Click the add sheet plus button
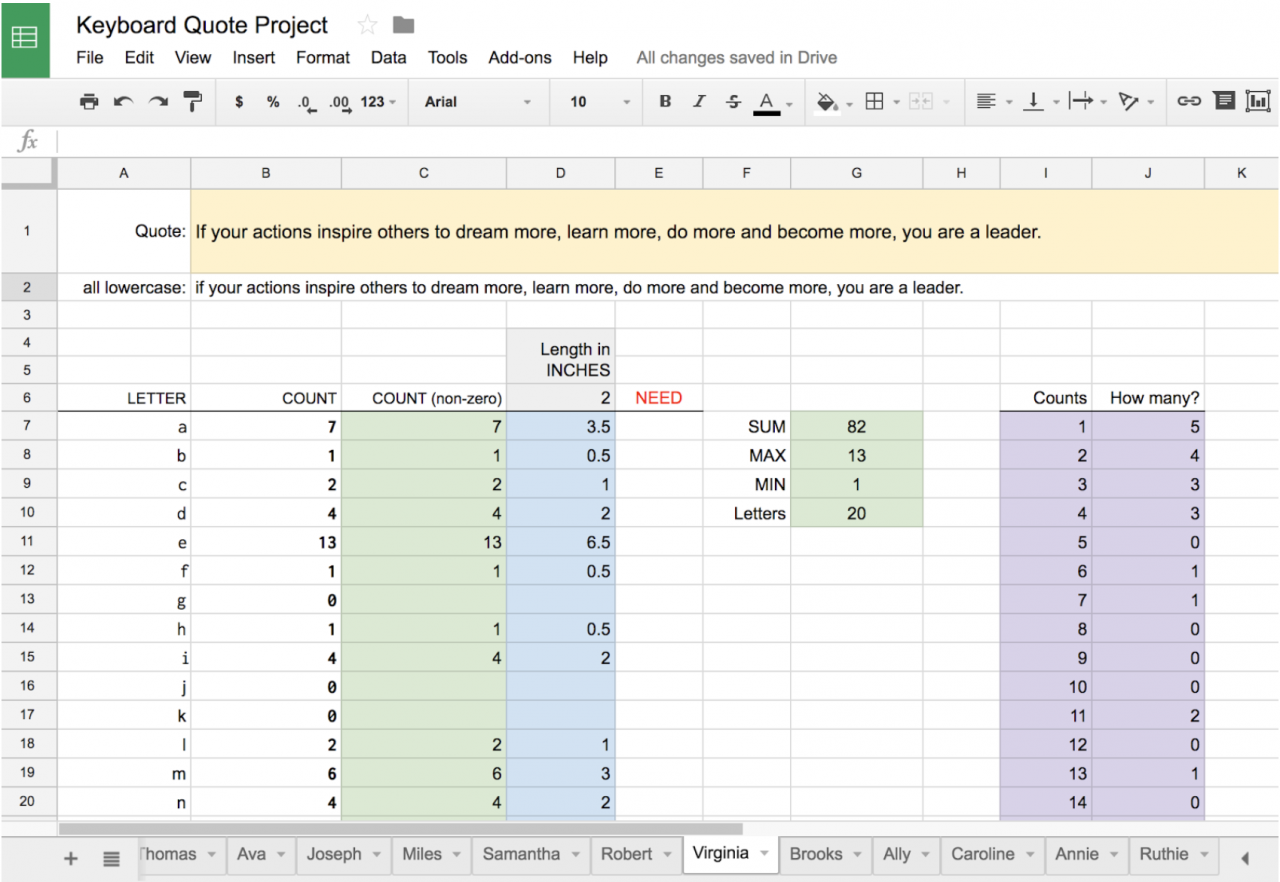This screenshot has width=1280, height=882. (x=71, y=858)
